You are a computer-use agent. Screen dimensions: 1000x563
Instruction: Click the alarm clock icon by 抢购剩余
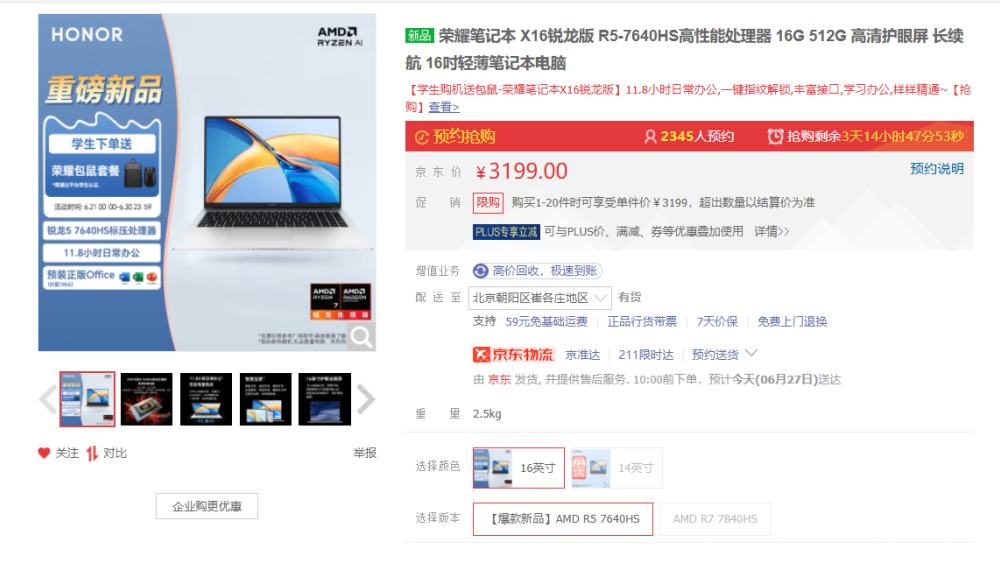[775, 136]
